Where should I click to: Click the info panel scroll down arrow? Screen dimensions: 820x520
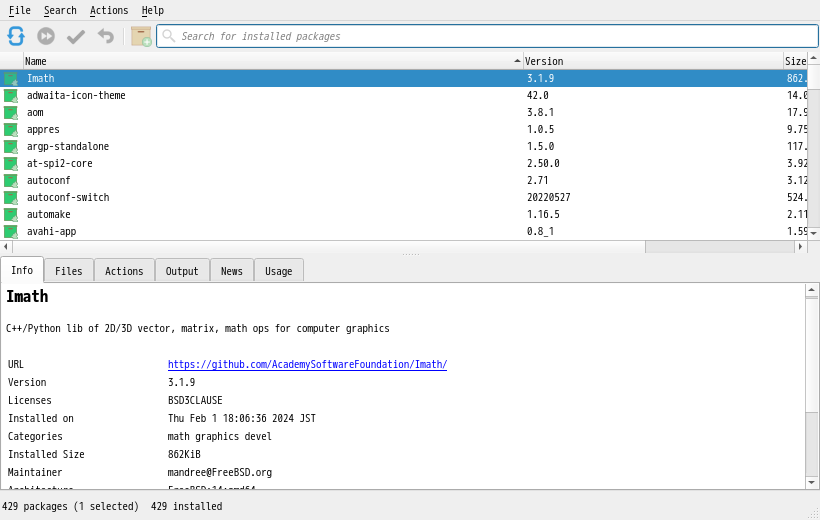click(x=812, y=482)
